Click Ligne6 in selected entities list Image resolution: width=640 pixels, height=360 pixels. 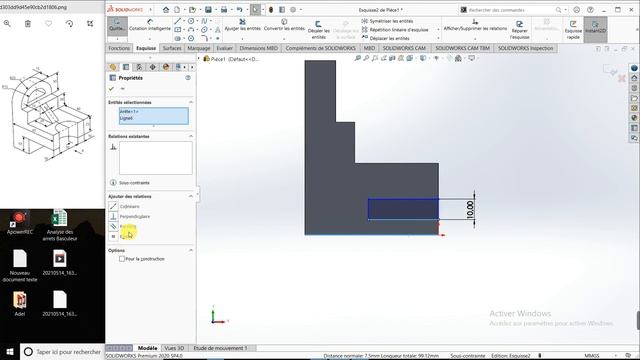point(127,118)
